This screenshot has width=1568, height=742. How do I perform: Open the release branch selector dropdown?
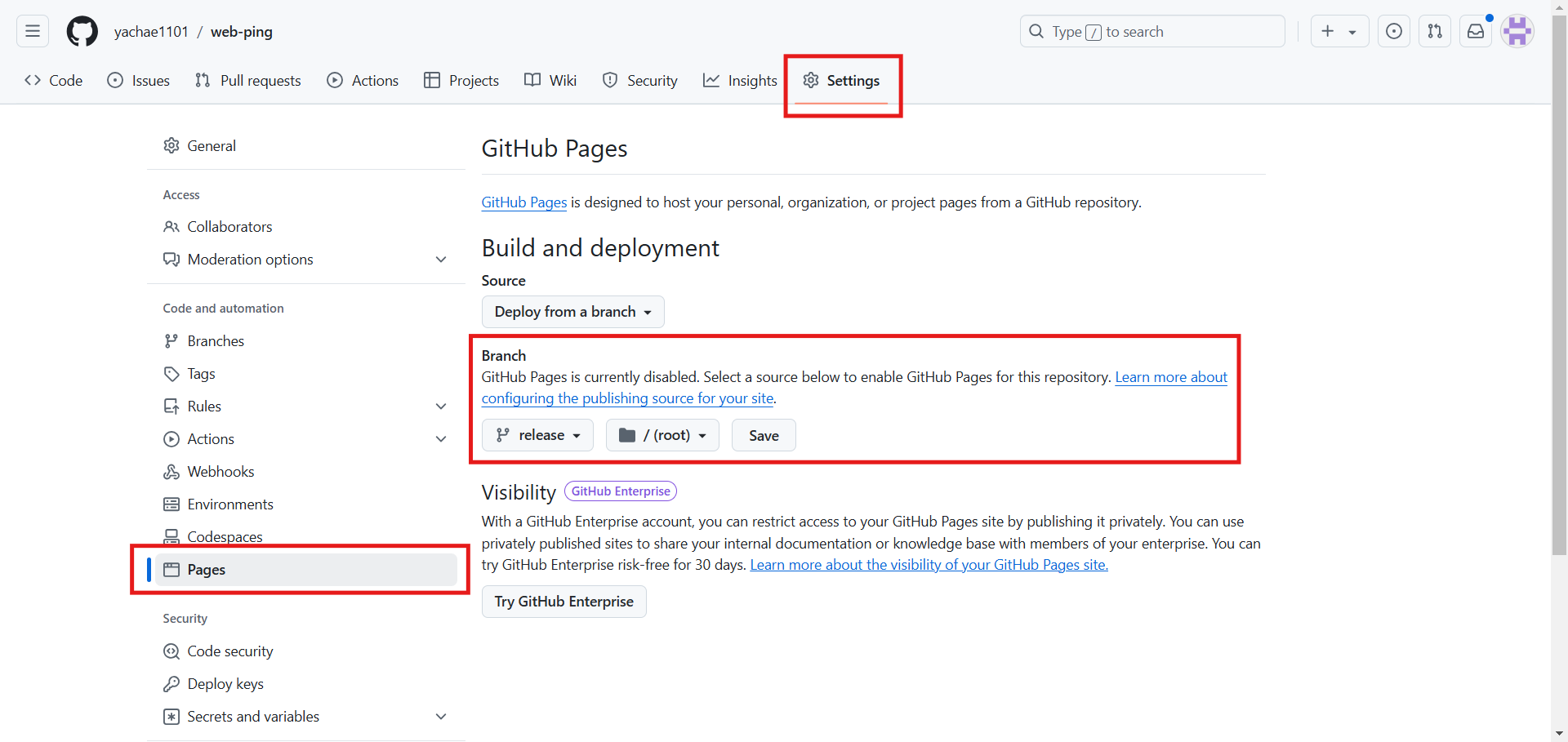(538, 435)
